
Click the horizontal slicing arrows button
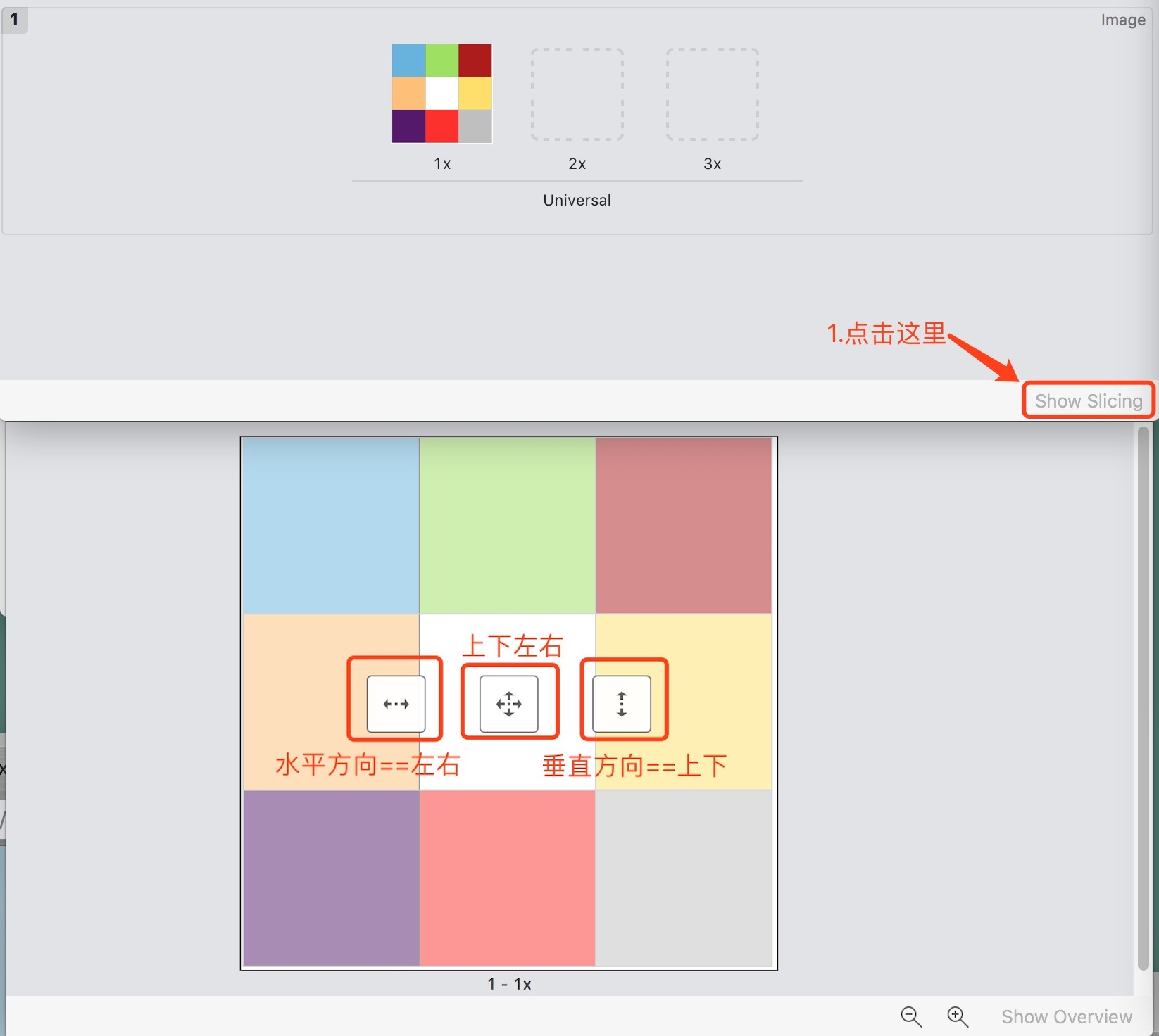point(396,704)
